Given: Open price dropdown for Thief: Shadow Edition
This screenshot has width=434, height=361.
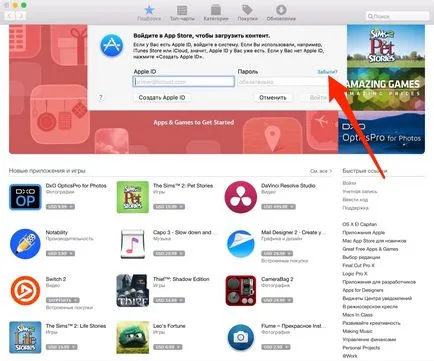Looking at the screenshot, I should [x=169, y=300].
